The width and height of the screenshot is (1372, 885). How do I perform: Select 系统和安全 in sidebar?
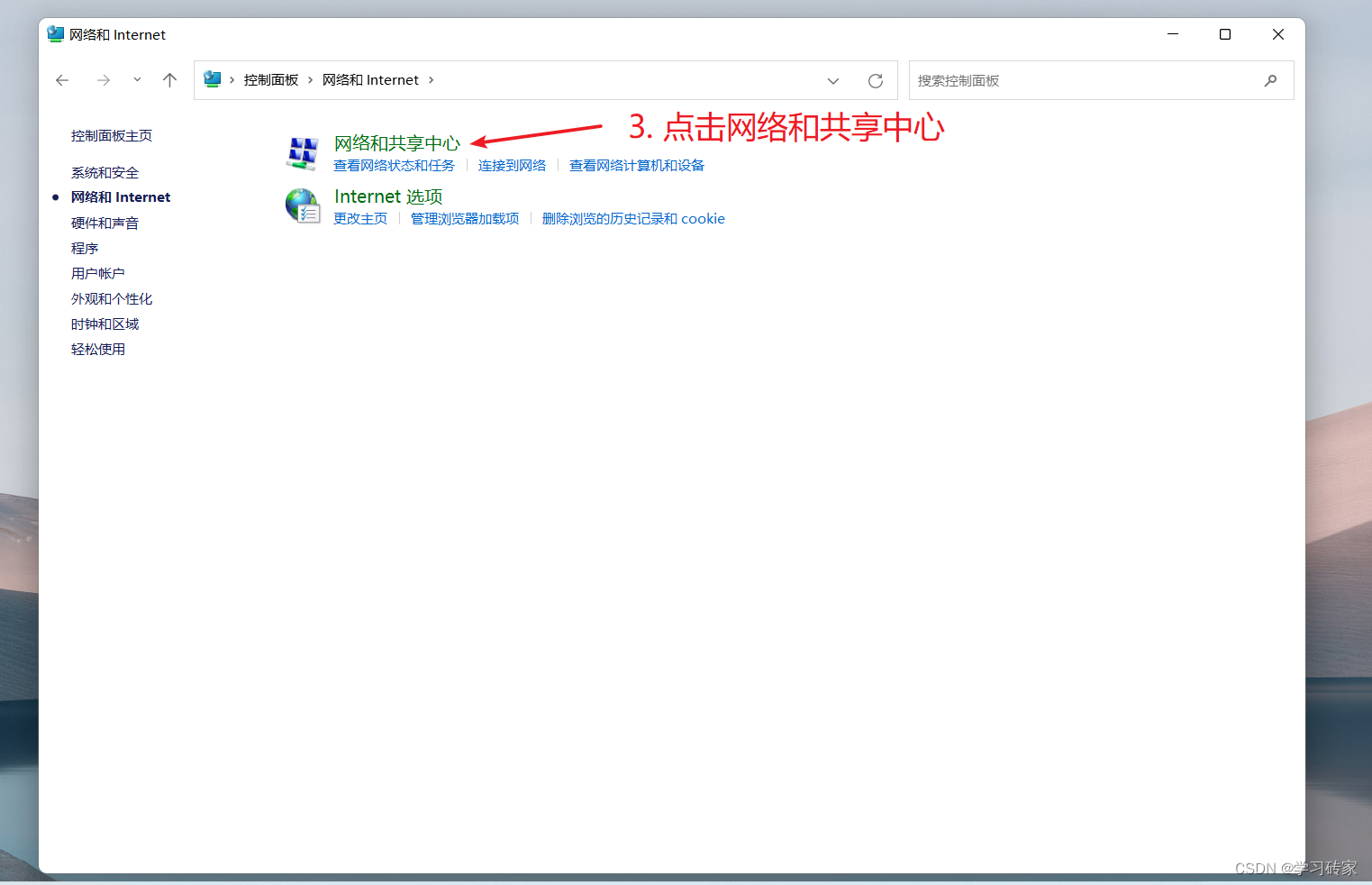tap(104, 173)
